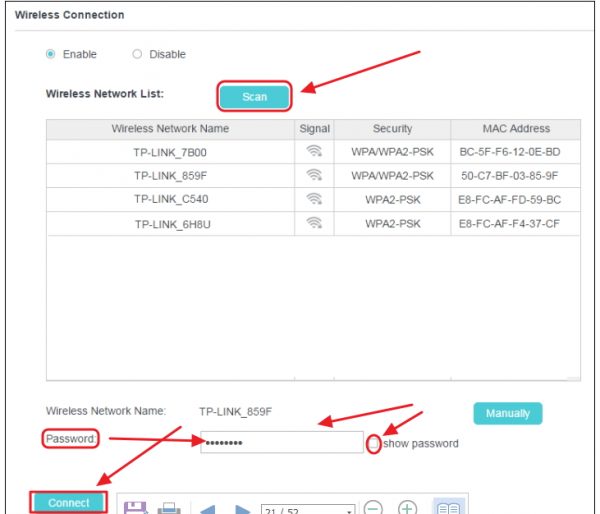Image resolution: width=600 pixels, height=514 pixels.
Task: Click the Wireless Network Name column header
Action: click(170, 129)
